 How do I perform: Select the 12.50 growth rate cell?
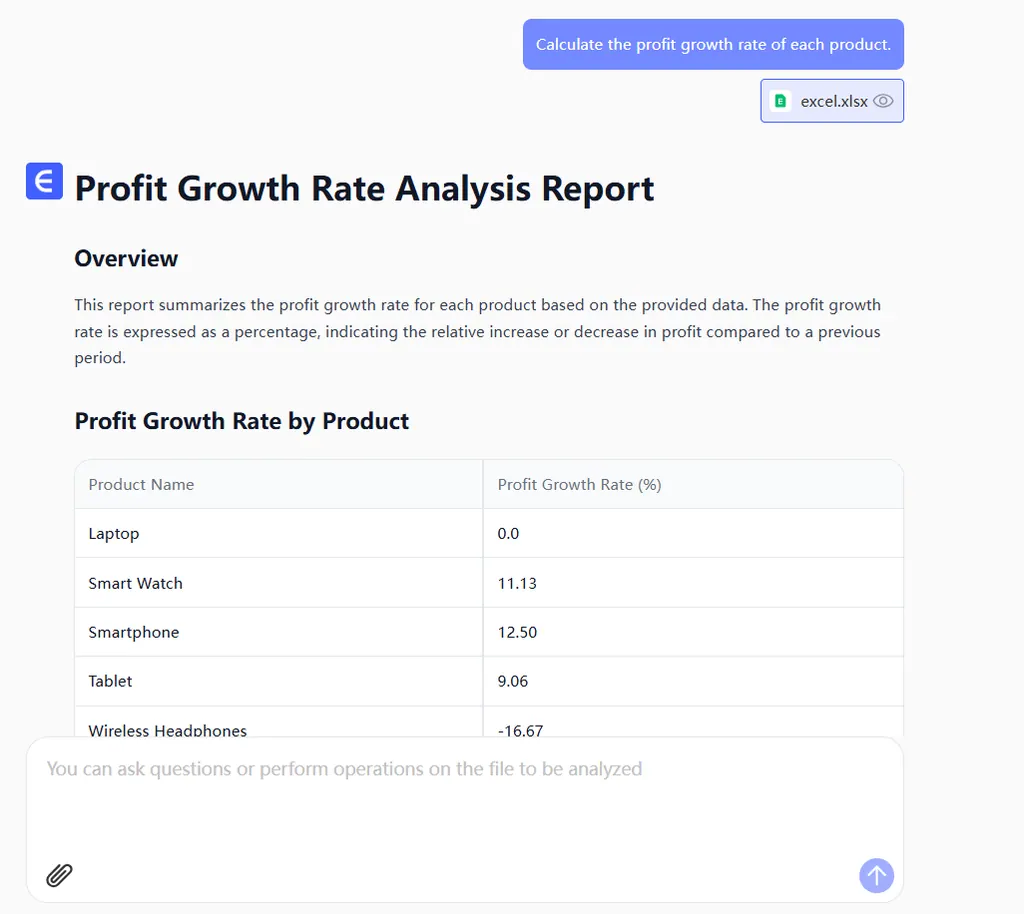point(517,632)
